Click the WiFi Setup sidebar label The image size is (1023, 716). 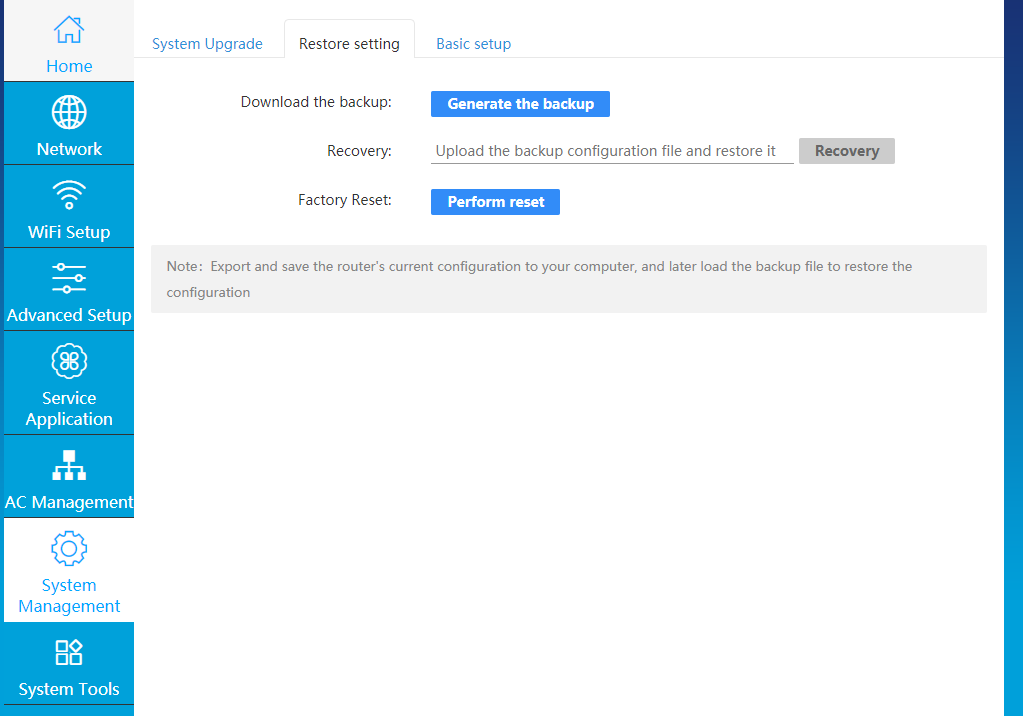tap(69, 232)
